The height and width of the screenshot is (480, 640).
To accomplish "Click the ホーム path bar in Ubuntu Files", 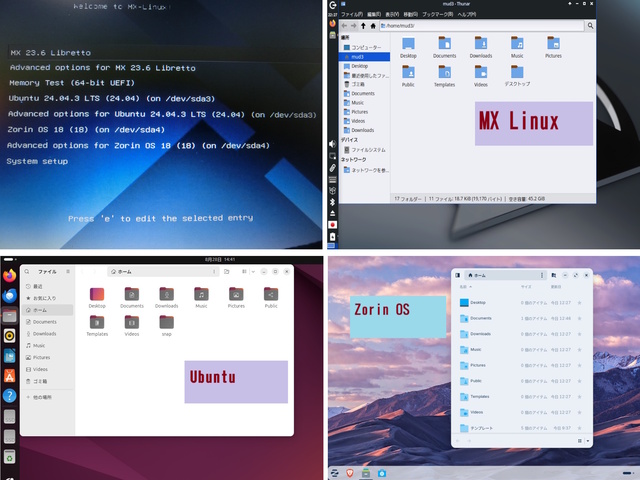I will point(162,271).
